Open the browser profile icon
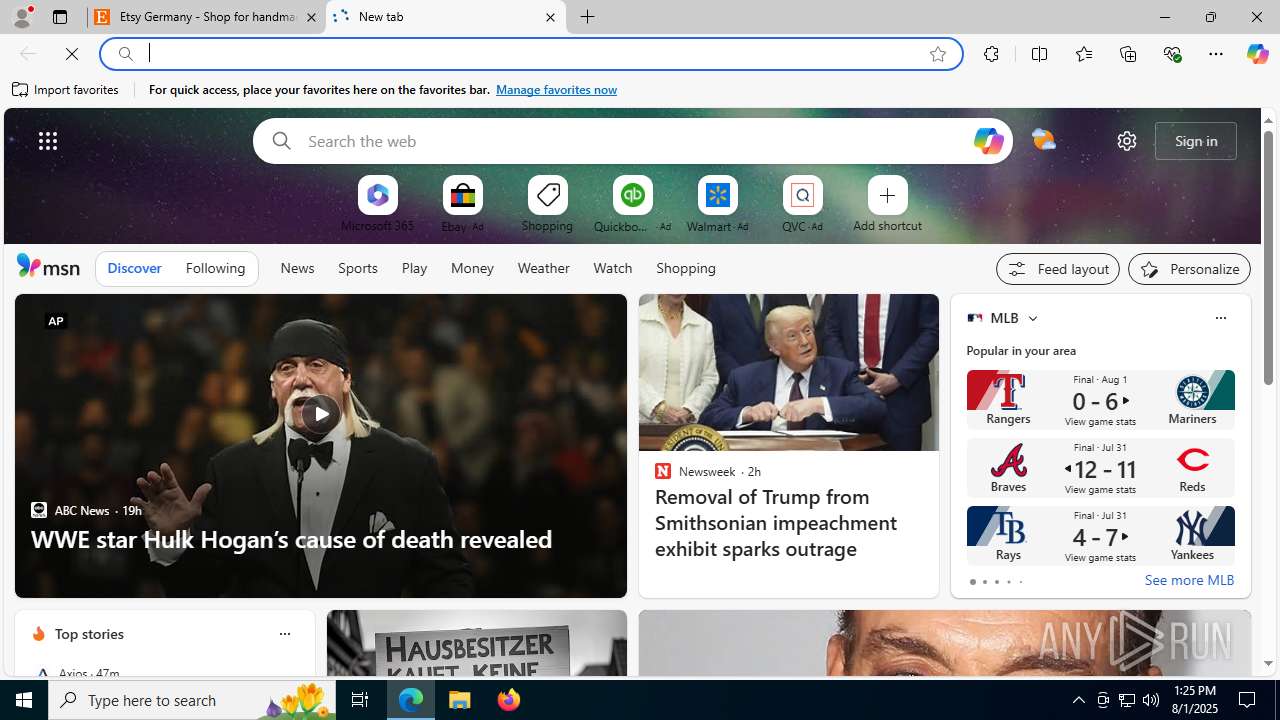 (21, 17)
